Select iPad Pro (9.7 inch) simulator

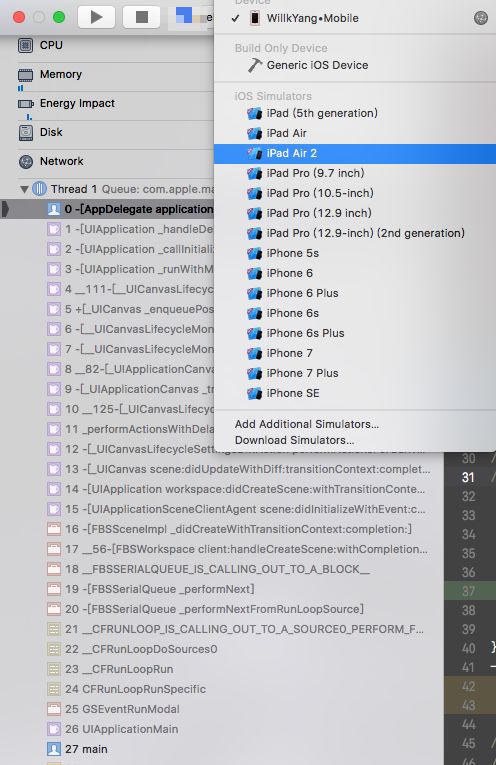click(x=355, y=173)
